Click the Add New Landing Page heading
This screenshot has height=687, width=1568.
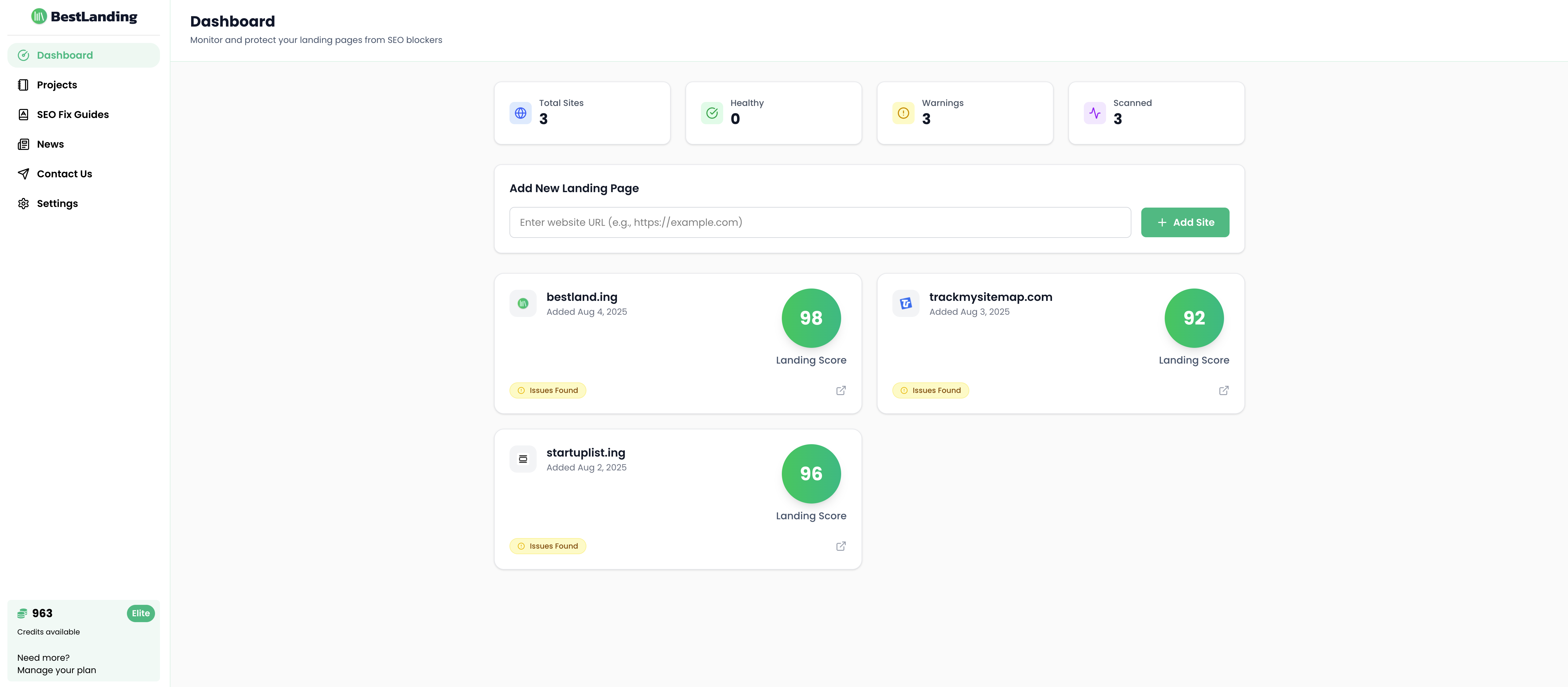(x=574, y=188)
